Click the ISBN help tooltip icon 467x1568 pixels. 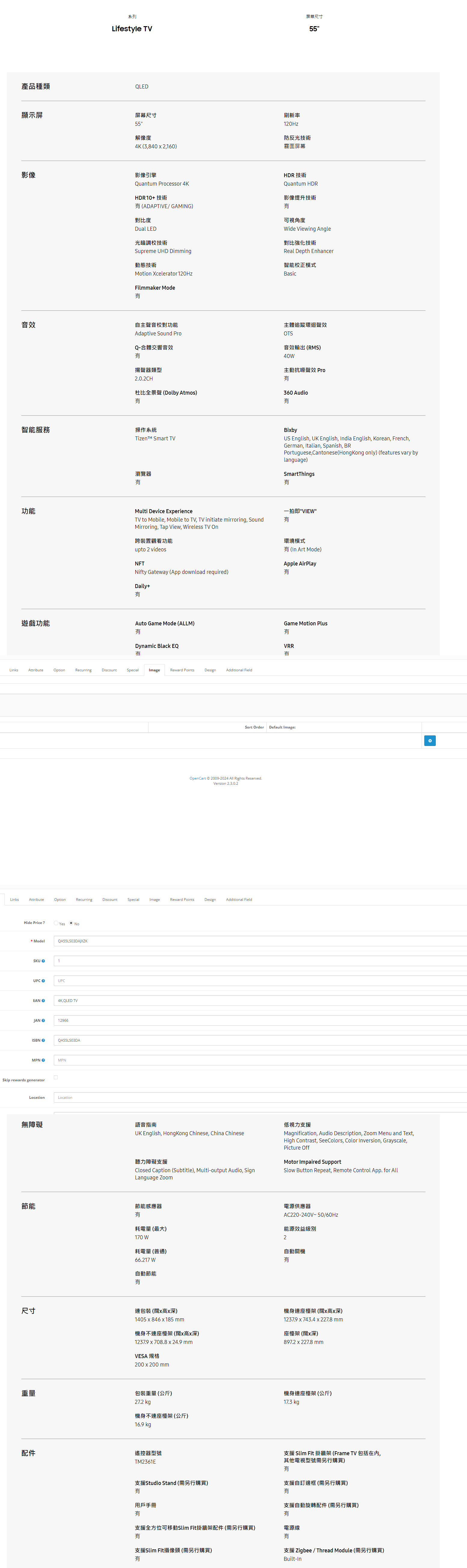tap(43, 1040)
